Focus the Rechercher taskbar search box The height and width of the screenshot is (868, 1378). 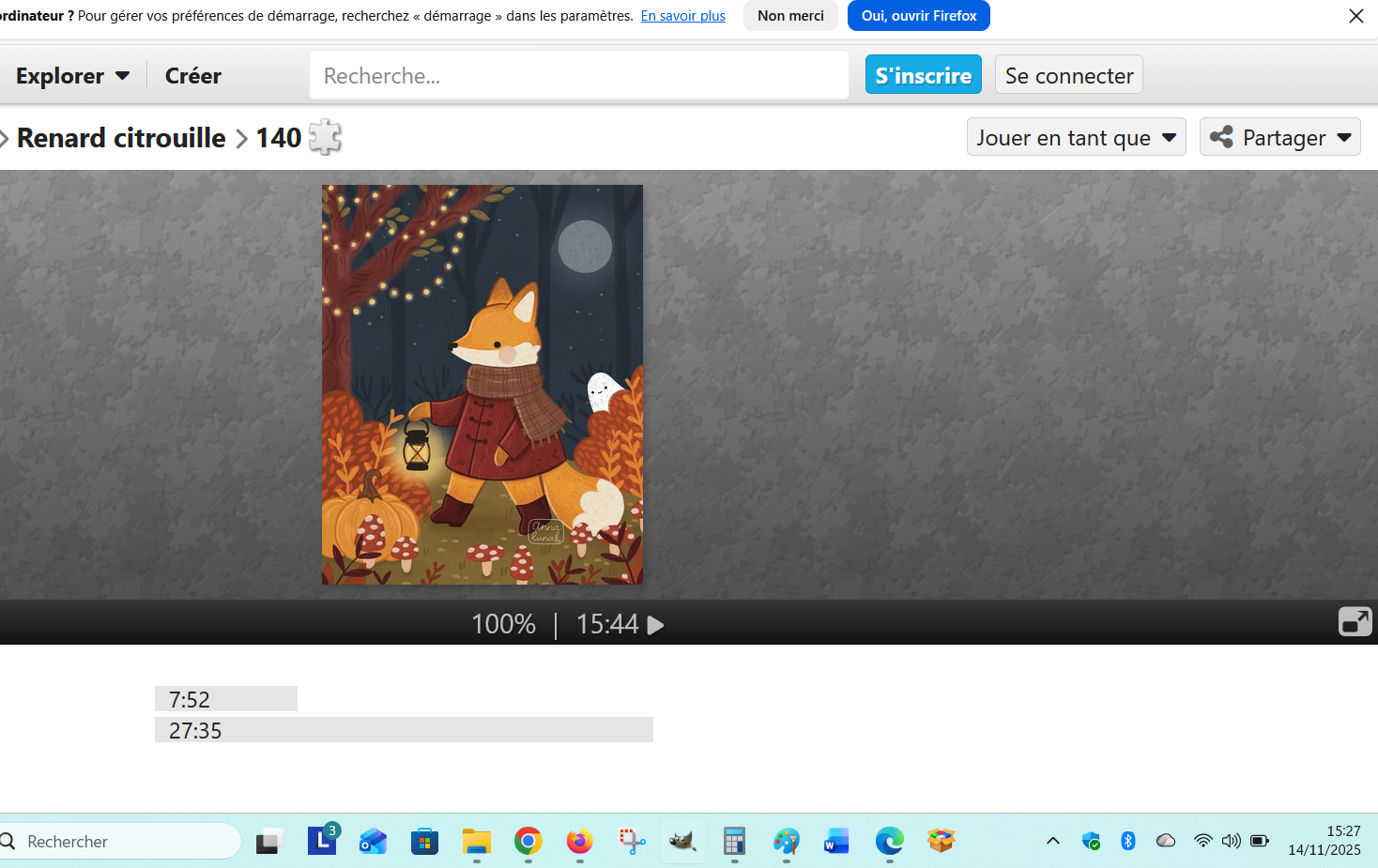(x=120, y=841)
